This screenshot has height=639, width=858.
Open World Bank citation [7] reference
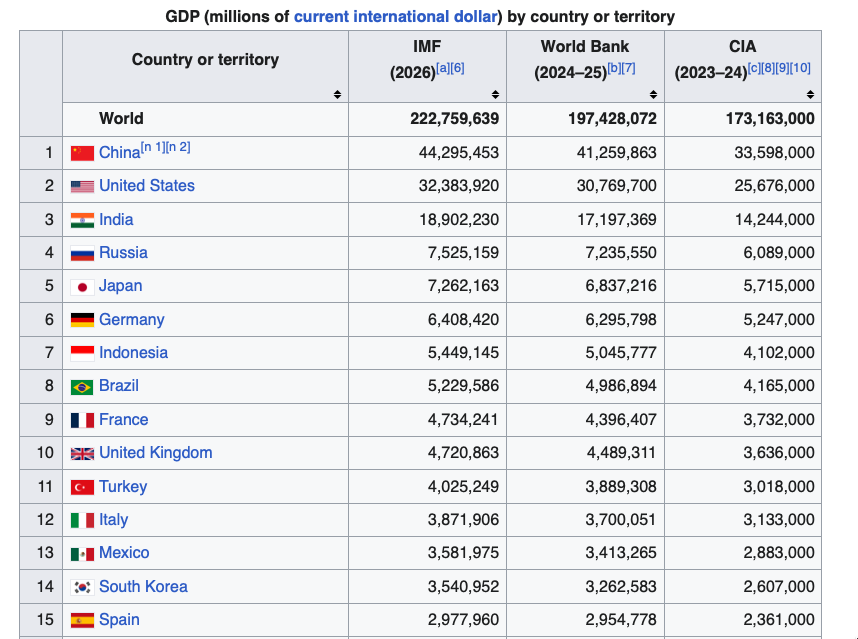click(x=629, y=68)
